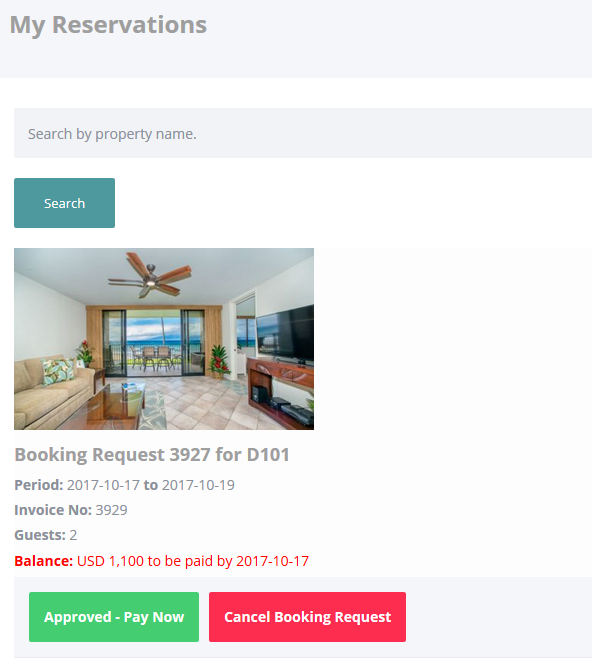This screenshot has height=672, width=592.
Task: Open Booking Request 3927 for D101 title
Action: tap(152, 455)
